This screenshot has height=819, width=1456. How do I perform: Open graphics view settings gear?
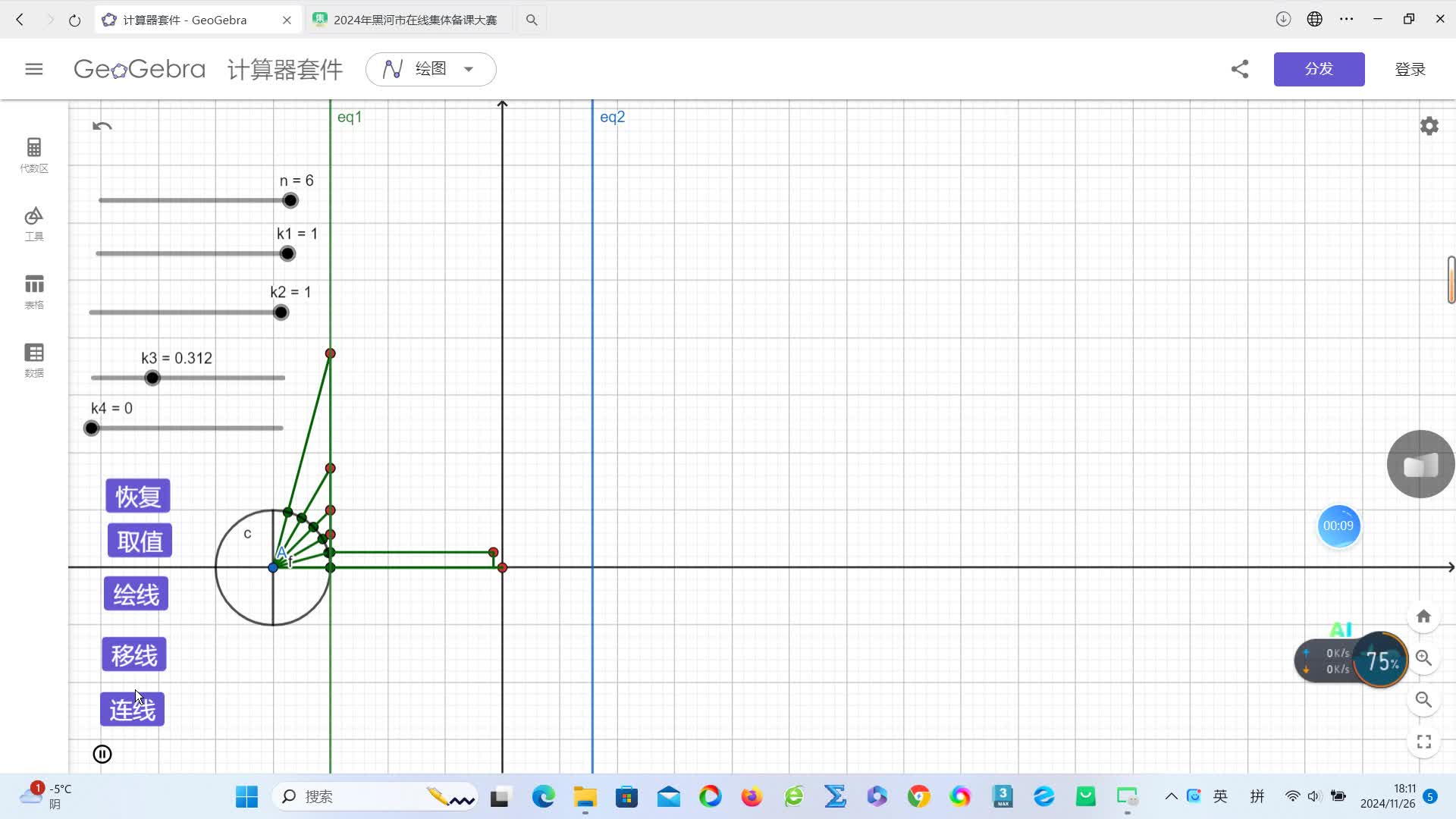1429,126
